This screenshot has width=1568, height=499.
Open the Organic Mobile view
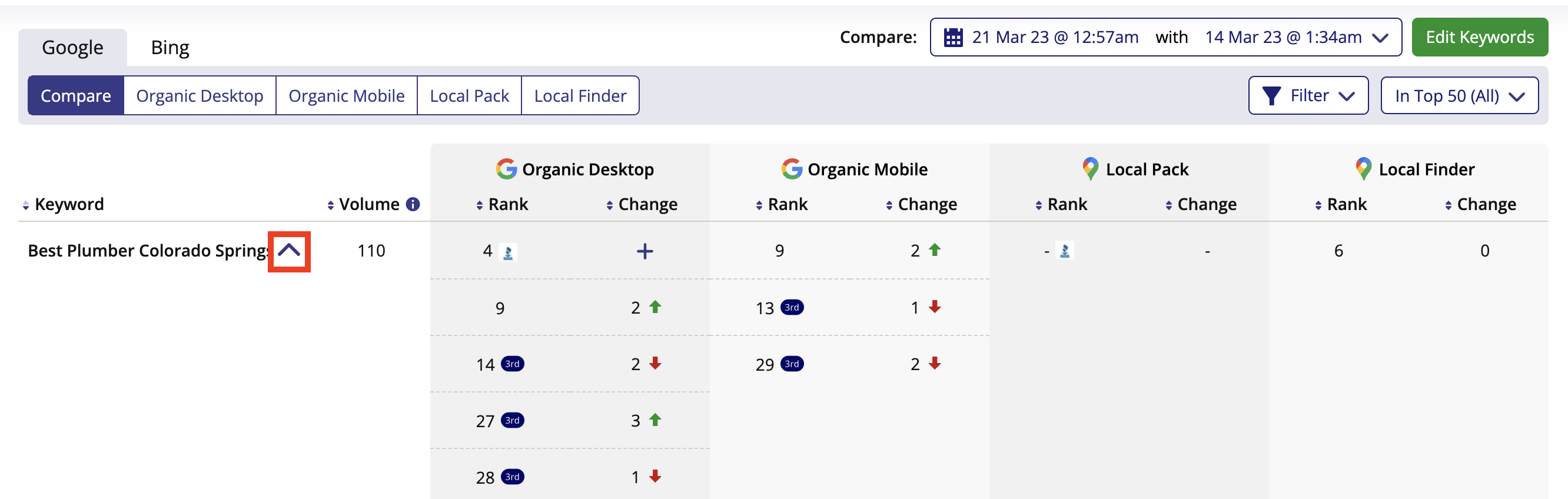click(346, 95)
